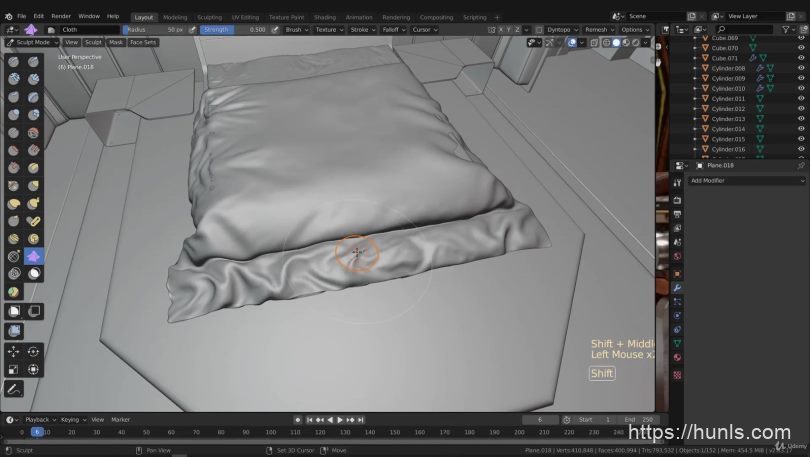Toggle viewport overlays on or off
810x457 pixels.
(572, 43)
